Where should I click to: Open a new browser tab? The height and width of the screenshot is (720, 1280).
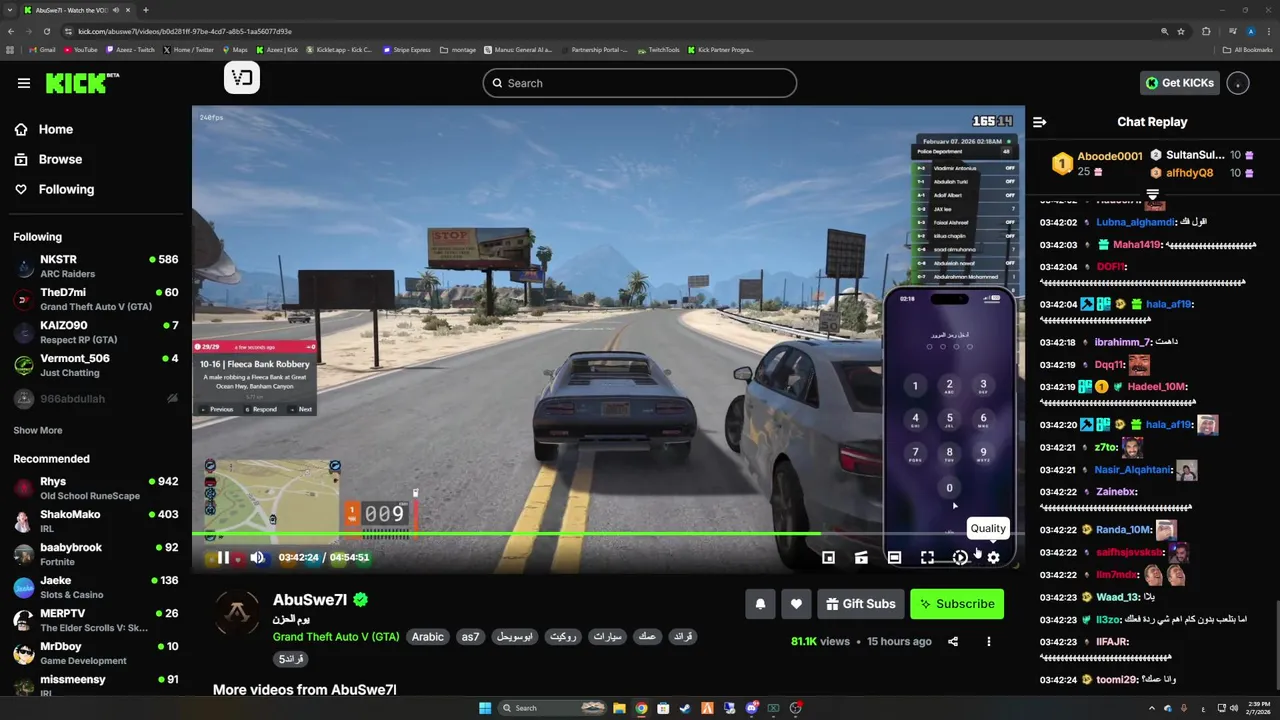click(146, 10)
